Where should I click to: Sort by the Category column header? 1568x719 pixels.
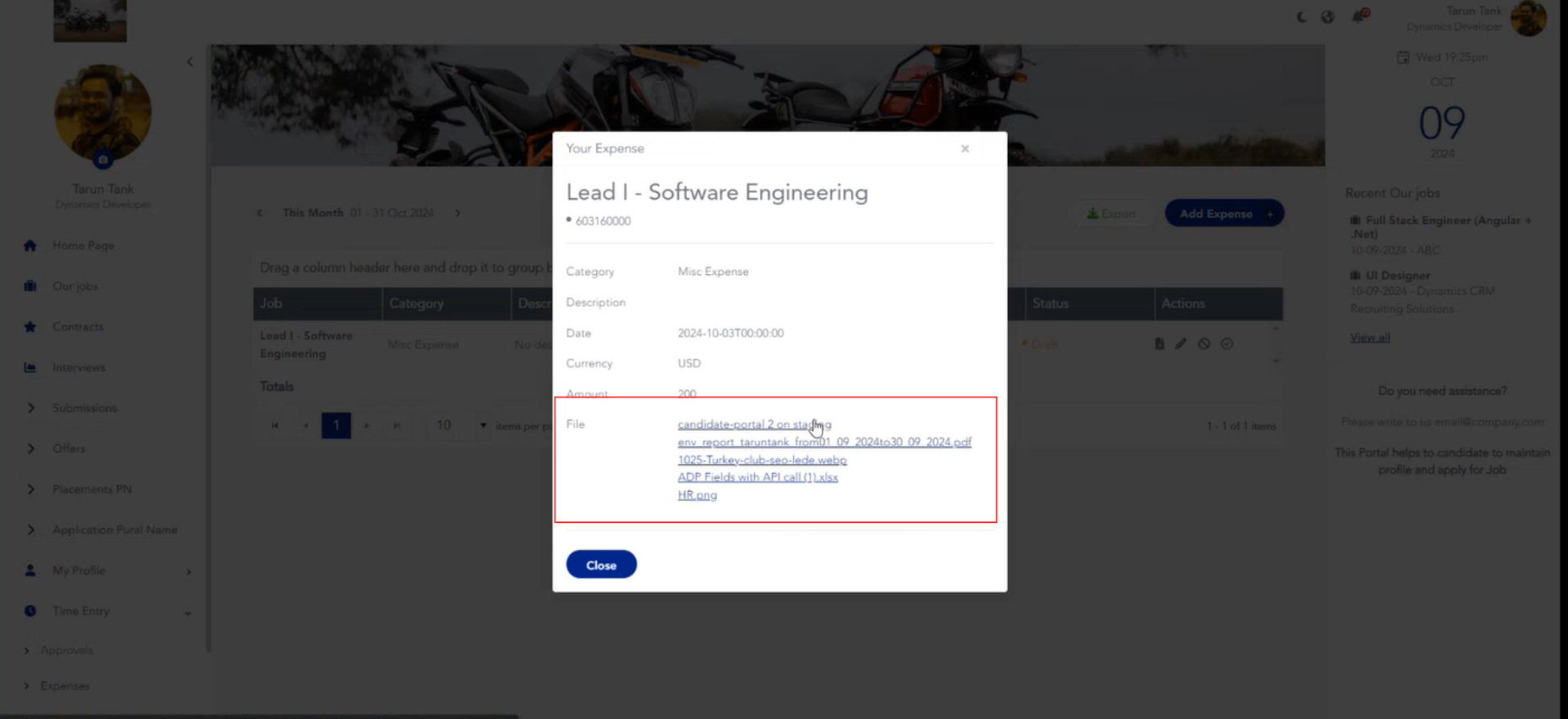click(x=447, y=304)
